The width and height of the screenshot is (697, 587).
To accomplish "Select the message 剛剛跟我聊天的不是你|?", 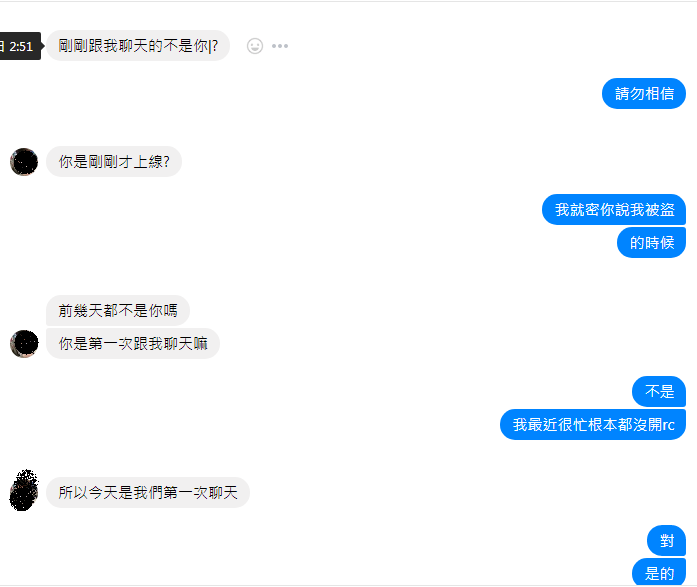I will coord(138,45).
